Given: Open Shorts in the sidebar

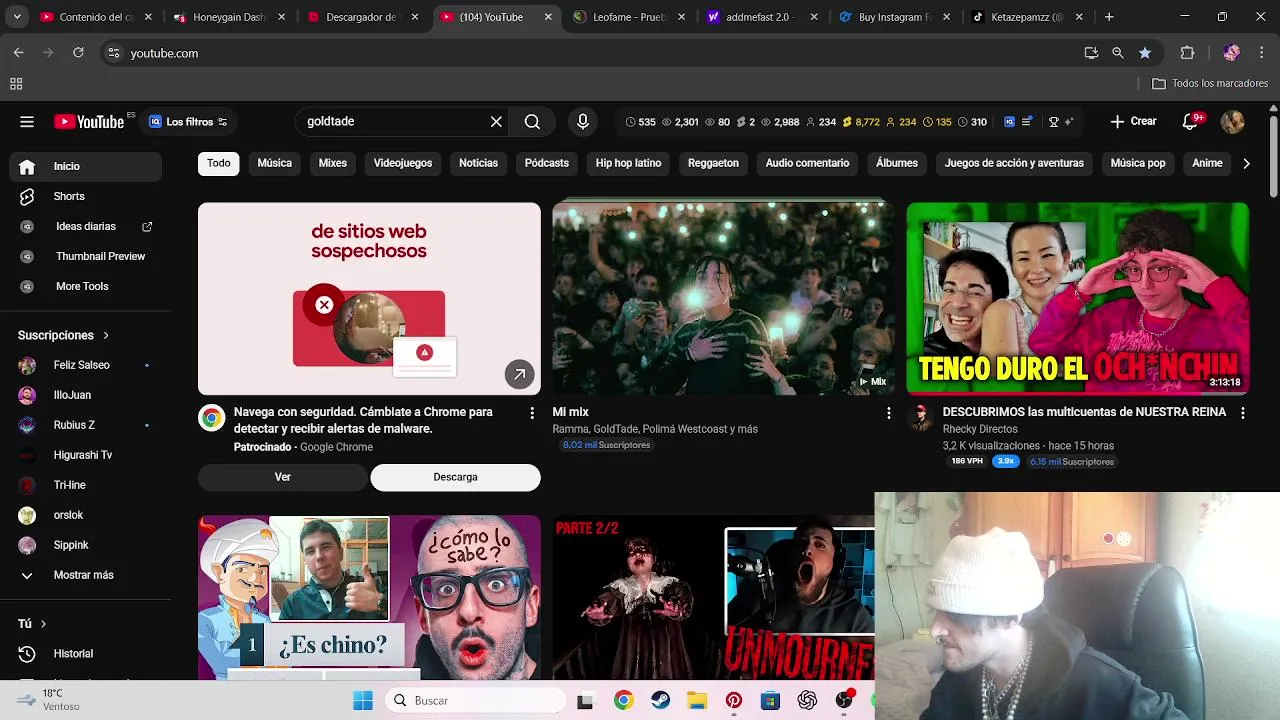Looking at the screenshot, I should click(85, 196).
